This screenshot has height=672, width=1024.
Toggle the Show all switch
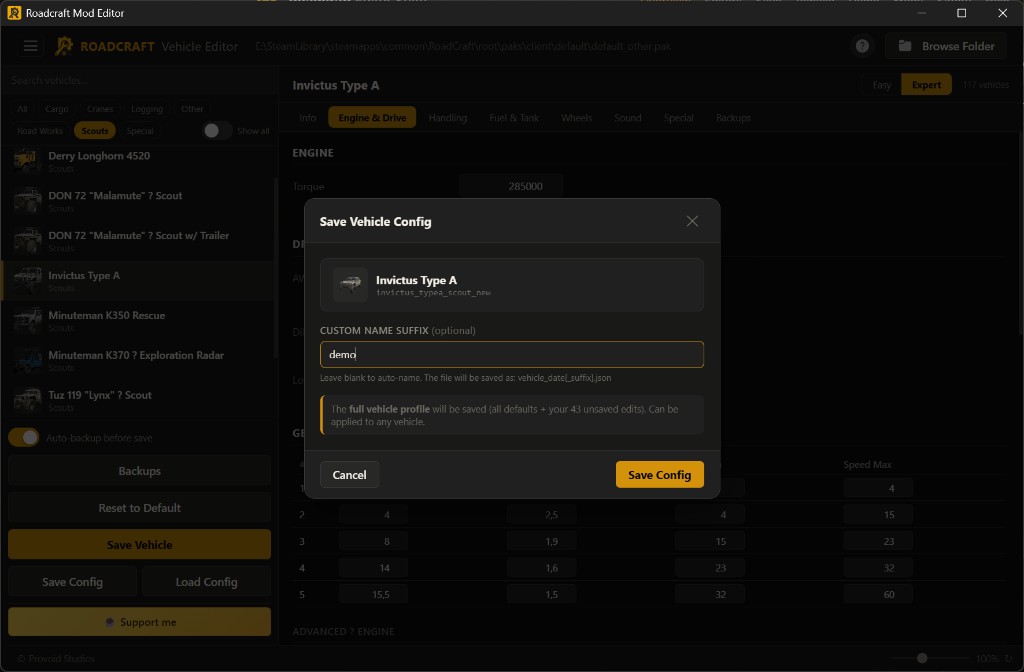click(x=217, y=131)
